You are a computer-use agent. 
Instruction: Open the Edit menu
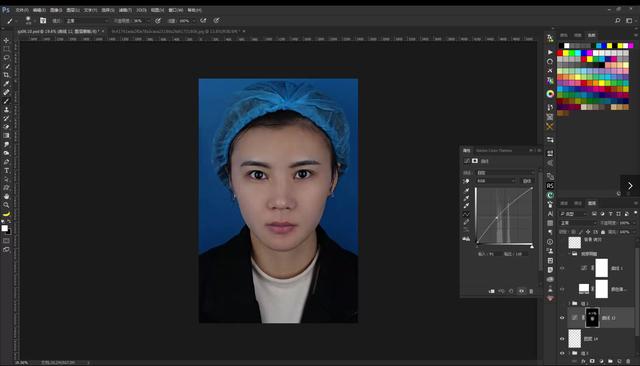(39, 10)
